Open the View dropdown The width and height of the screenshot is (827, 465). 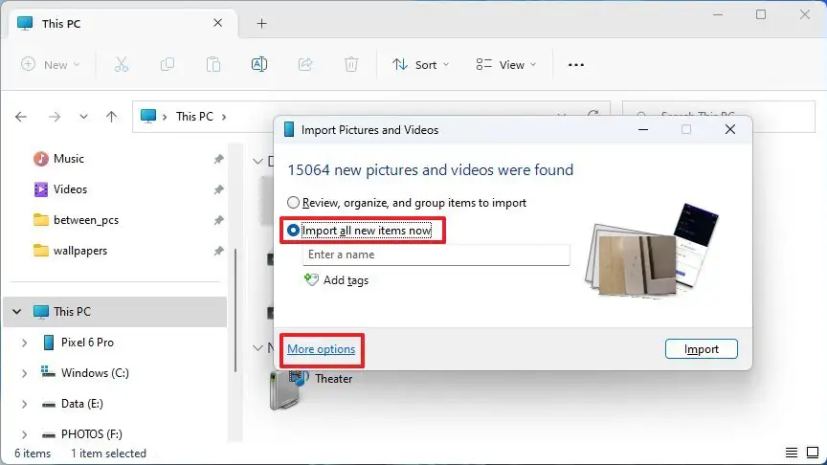coord(505,64)
